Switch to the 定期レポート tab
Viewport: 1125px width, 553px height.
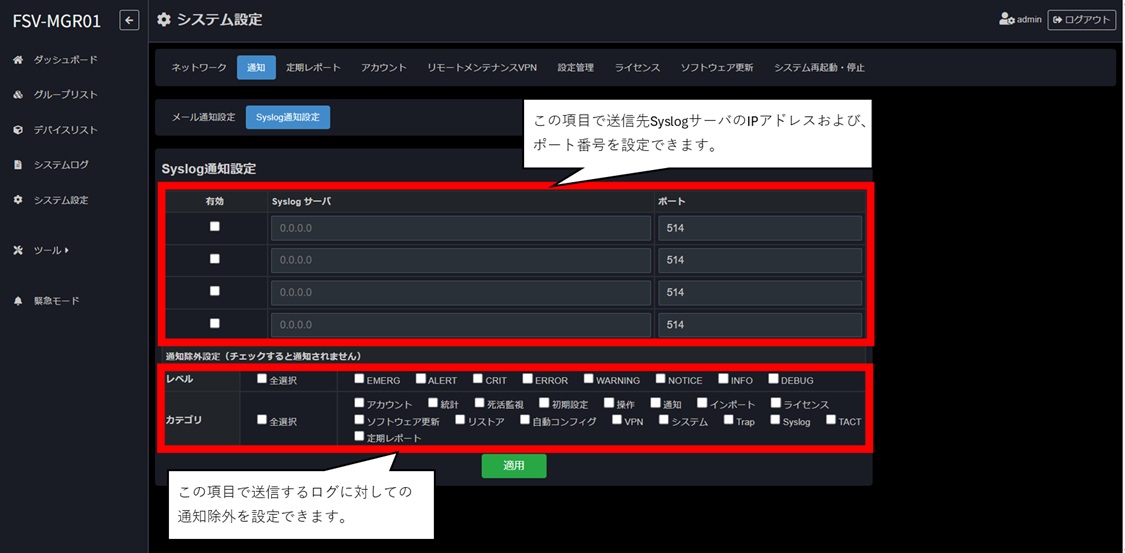[313, 67]
